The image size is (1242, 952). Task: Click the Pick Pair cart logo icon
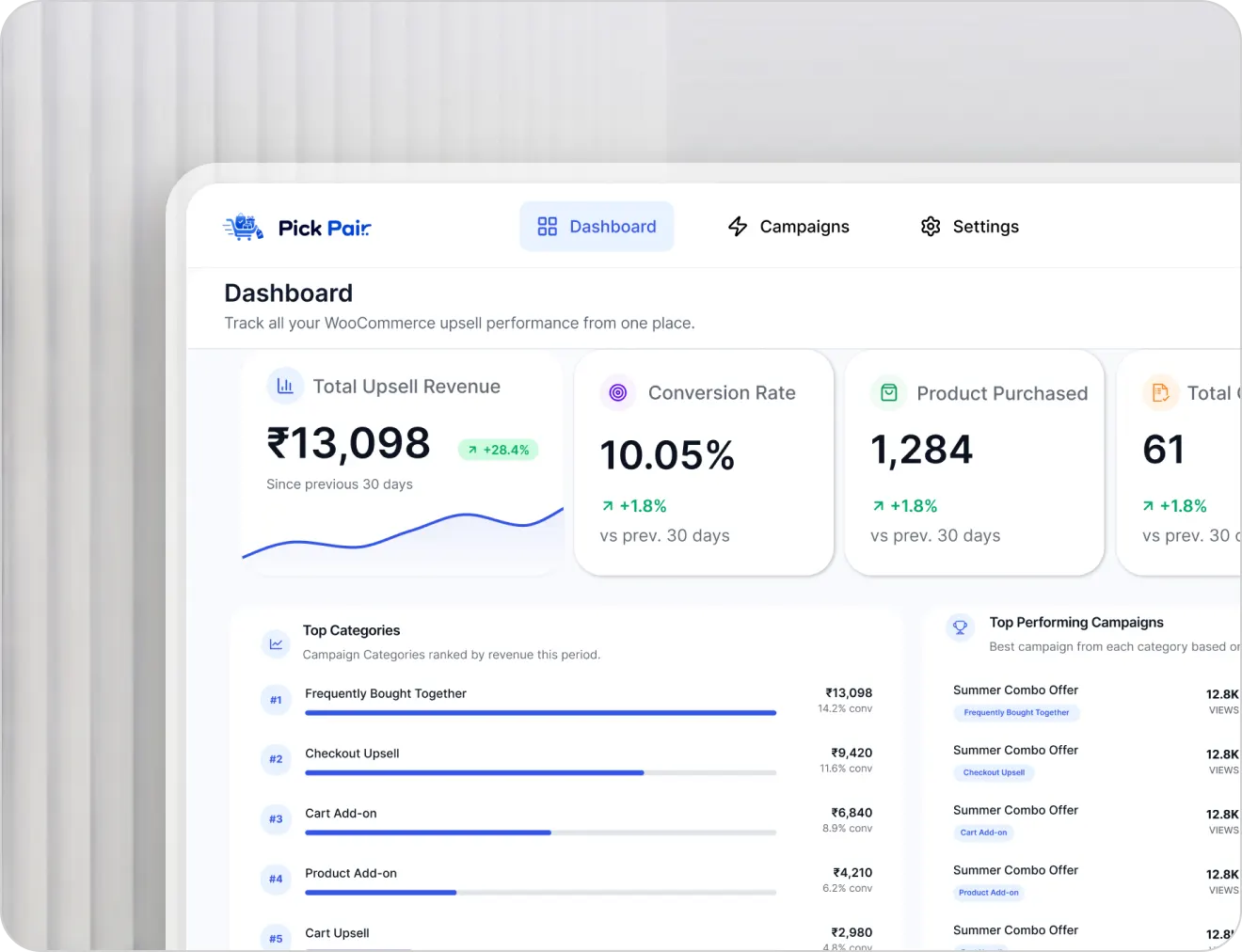click(x=244, y=227)
